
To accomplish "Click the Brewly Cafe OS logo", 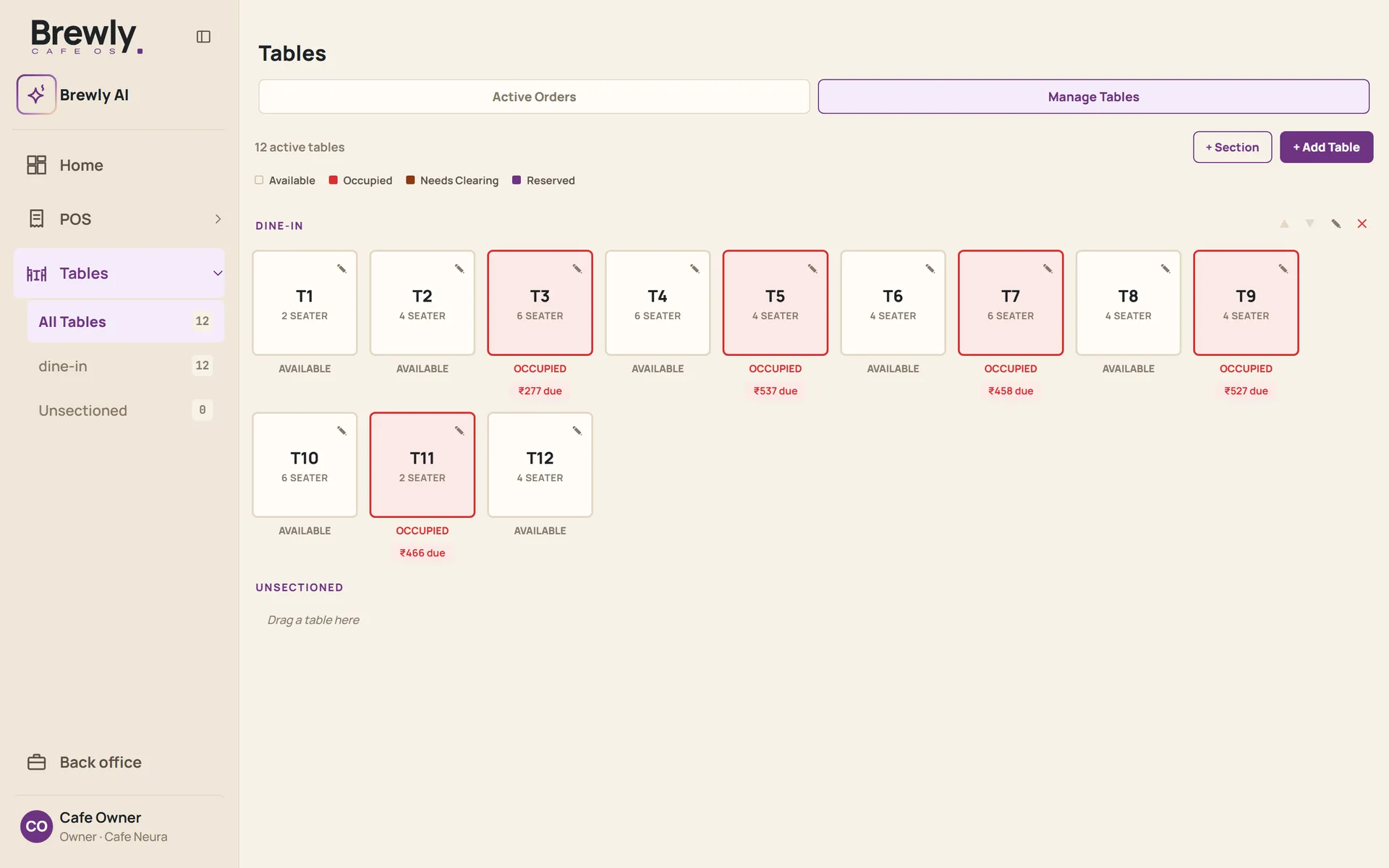I will click(x=87, y=37).
